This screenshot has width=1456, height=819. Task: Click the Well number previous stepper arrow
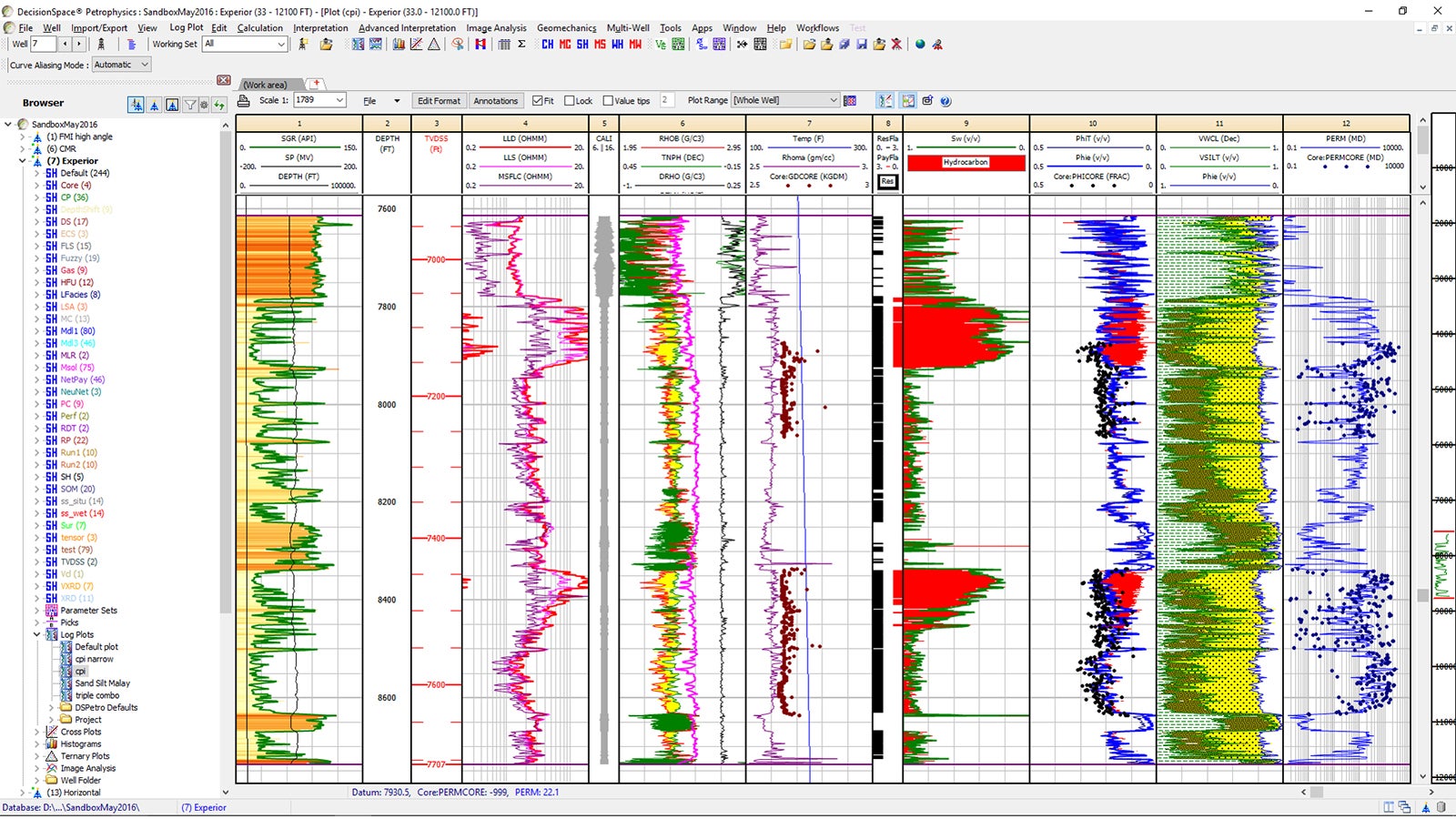point(66,44)
